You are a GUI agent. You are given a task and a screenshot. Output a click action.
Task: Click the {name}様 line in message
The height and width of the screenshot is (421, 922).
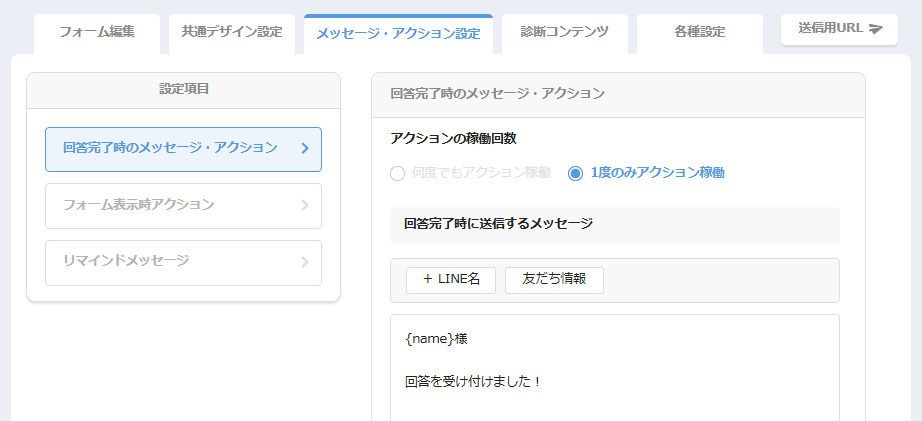pos(437,340)
